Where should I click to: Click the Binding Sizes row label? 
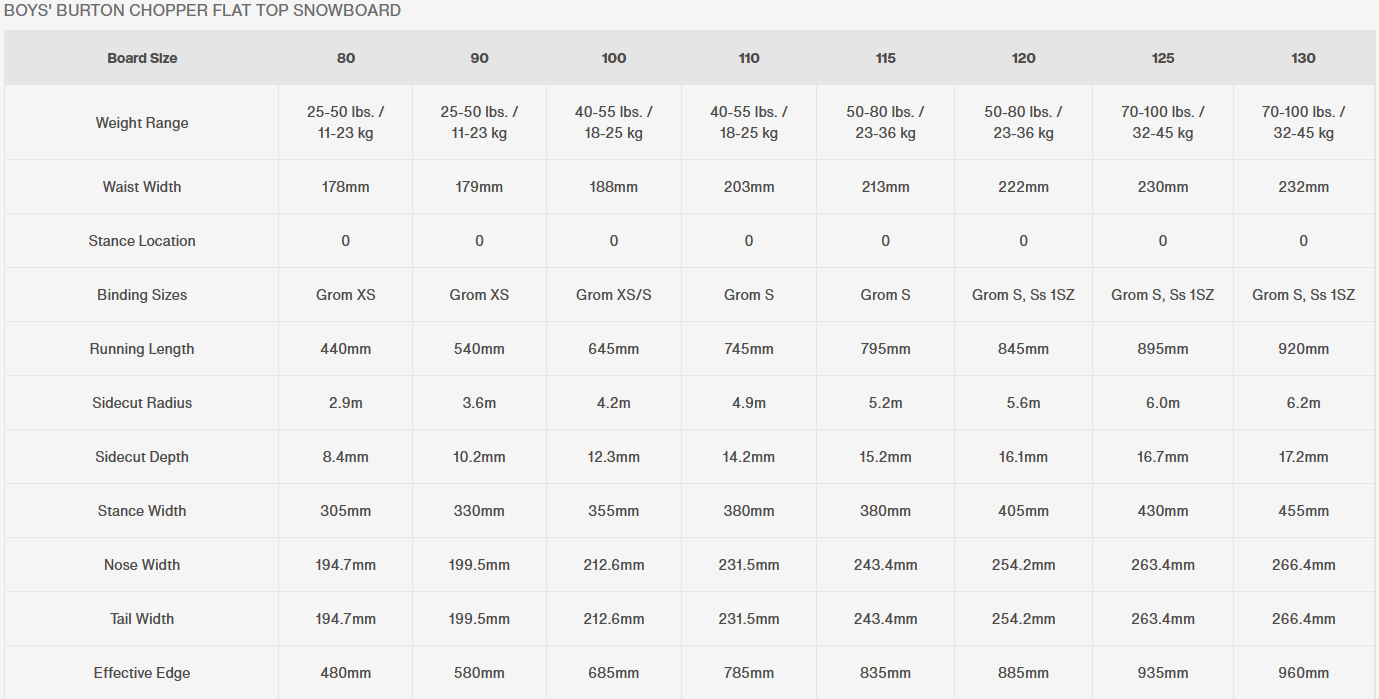[142, 295]
